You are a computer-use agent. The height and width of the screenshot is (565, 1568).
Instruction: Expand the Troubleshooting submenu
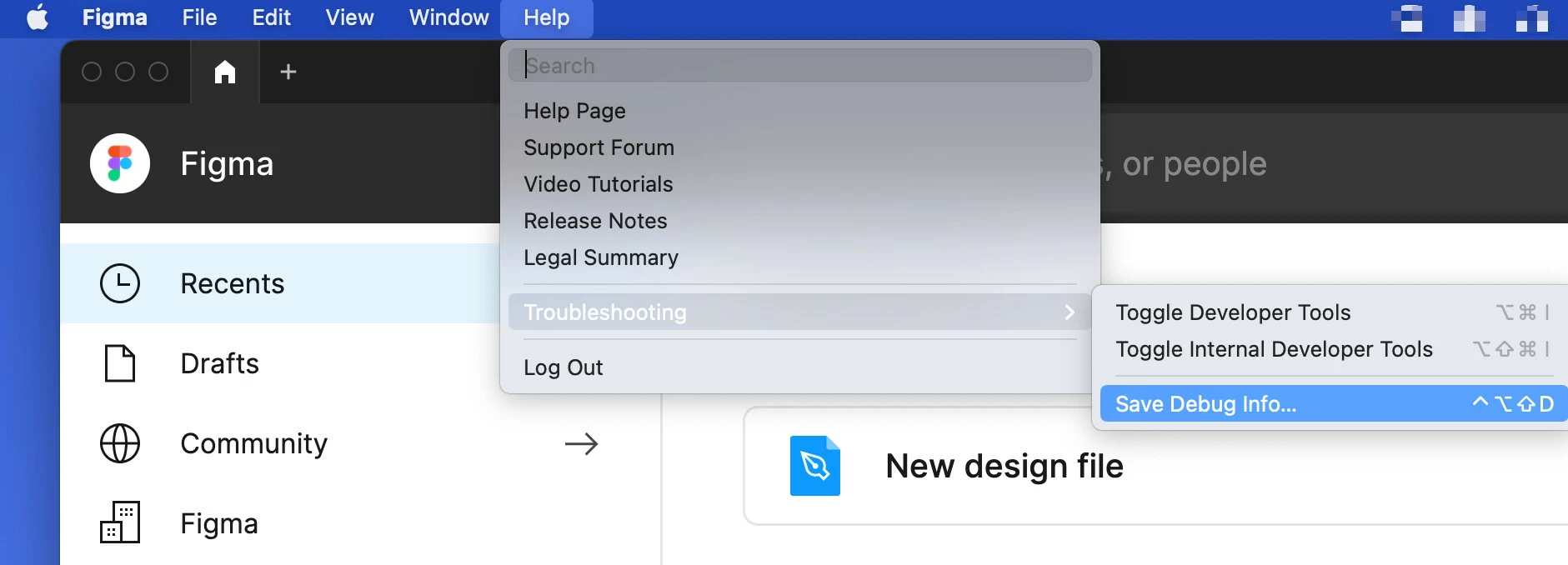coord(800,312)
